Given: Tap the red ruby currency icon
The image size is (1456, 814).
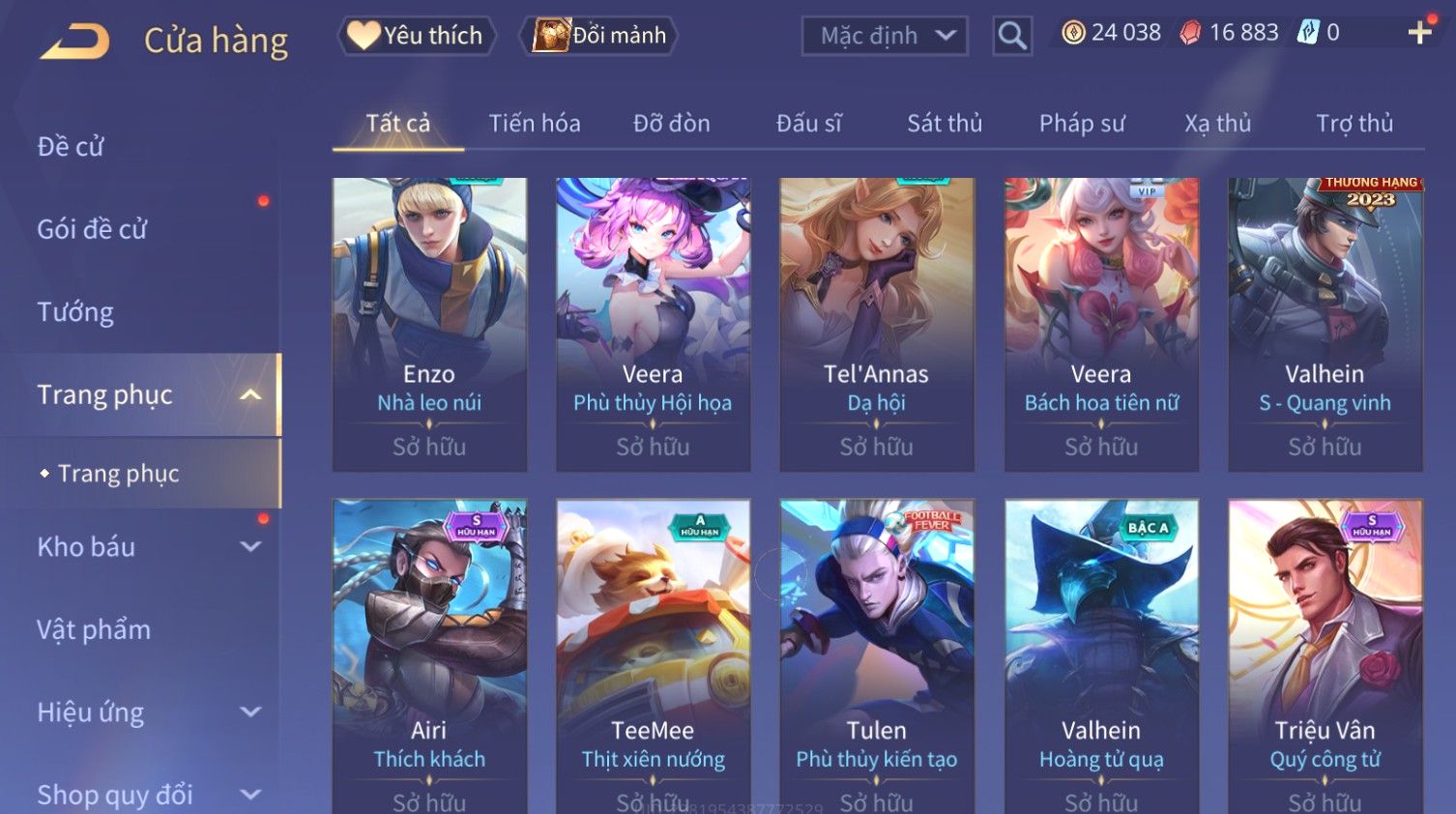Looking at the screenshot, I should [1190, 33].
